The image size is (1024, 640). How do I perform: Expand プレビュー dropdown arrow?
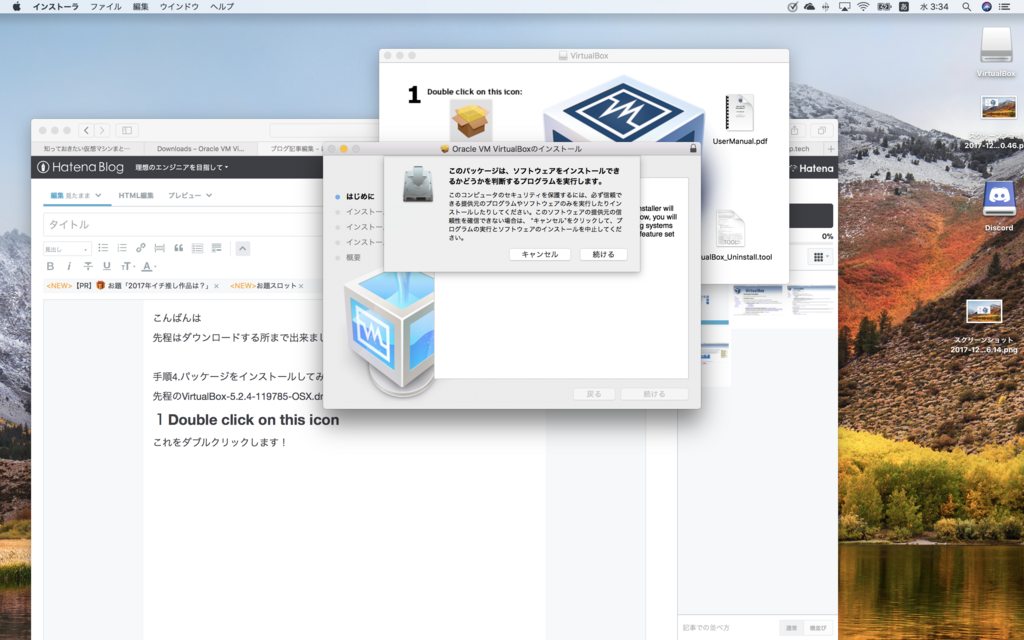tap(209, 195)
